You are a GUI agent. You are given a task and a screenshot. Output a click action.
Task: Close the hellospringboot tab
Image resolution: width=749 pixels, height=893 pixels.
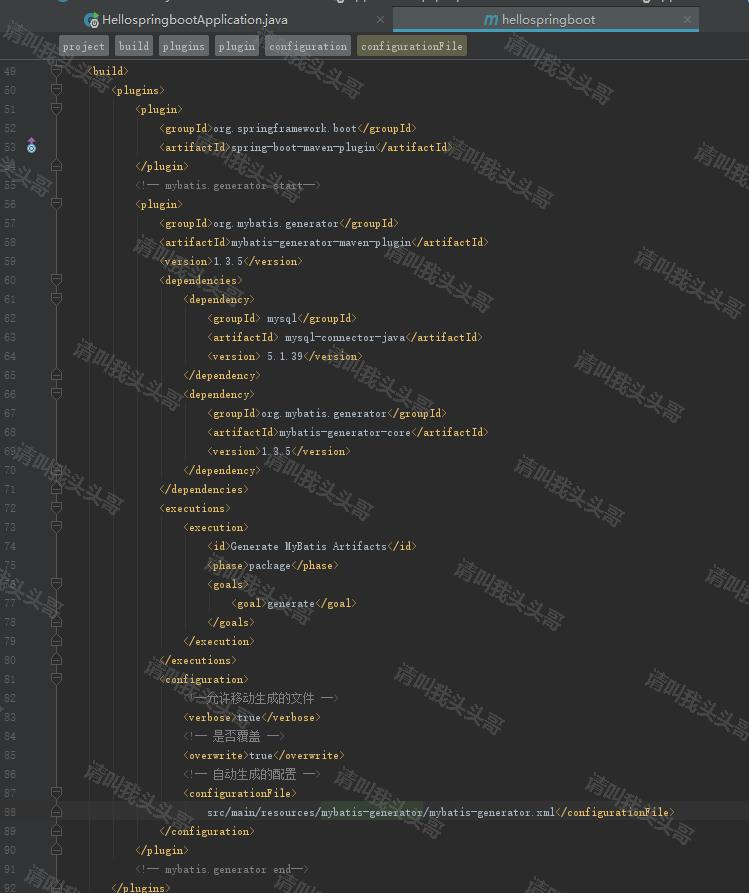tap(687, 20)
